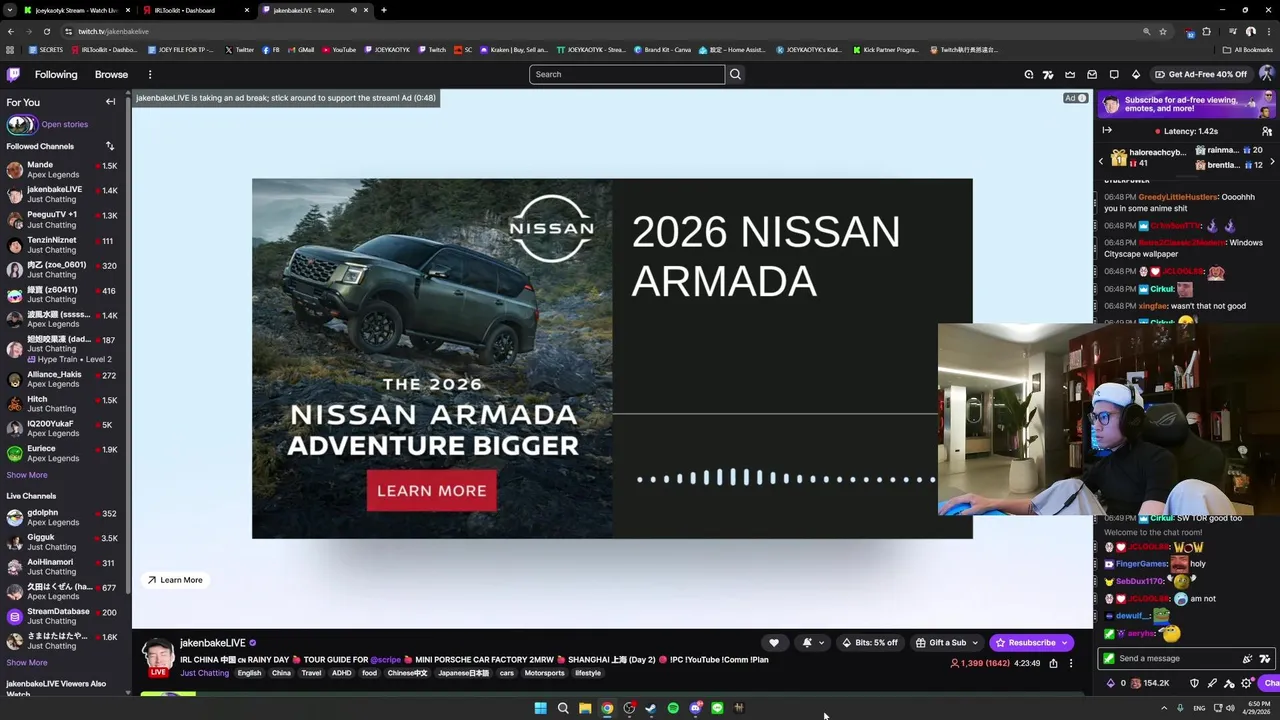Open the chat community users icon
Screen dimensions: 1280x720
click(1267, 131)
